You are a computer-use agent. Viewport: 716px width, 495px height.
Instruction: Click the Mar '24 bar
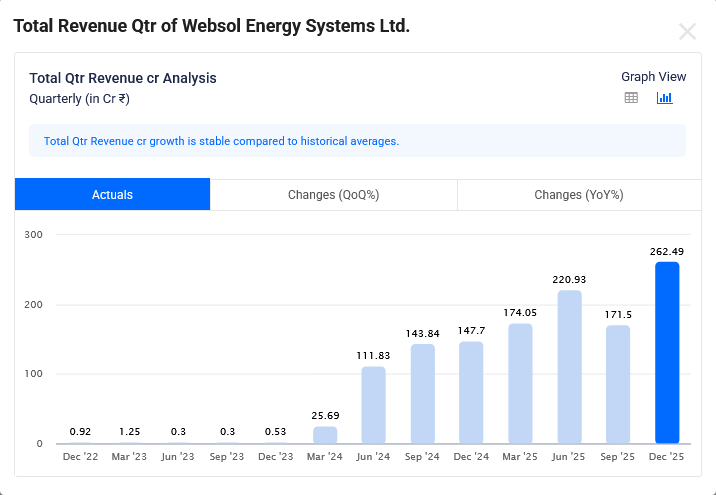pos(325,435)
